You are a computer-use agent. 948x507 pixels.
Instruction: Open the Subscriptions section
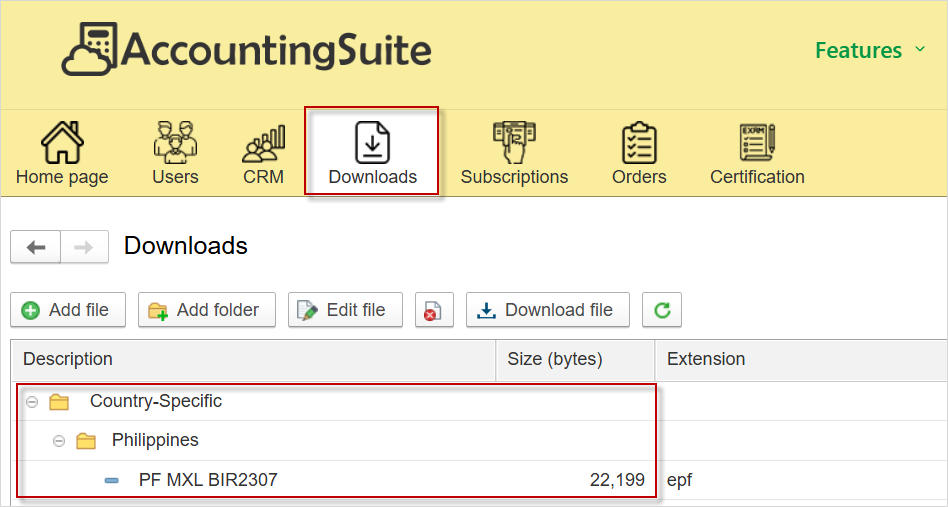pyautogui.click(x=514, y=154)
